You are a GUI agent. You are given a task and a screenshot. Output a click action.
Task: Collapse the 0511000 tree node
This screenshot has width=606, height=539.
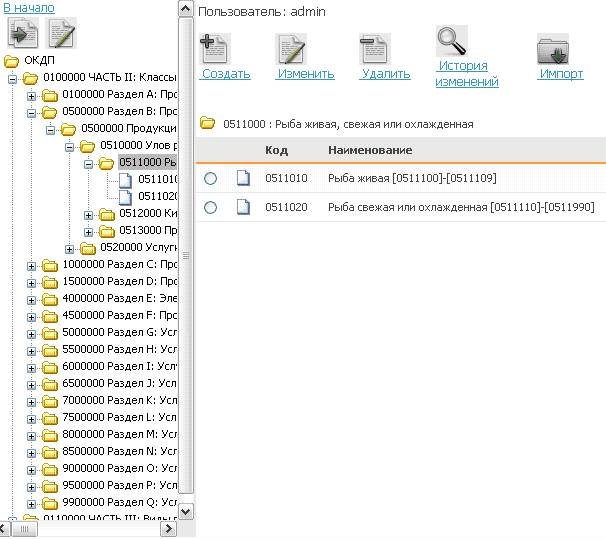89,162
